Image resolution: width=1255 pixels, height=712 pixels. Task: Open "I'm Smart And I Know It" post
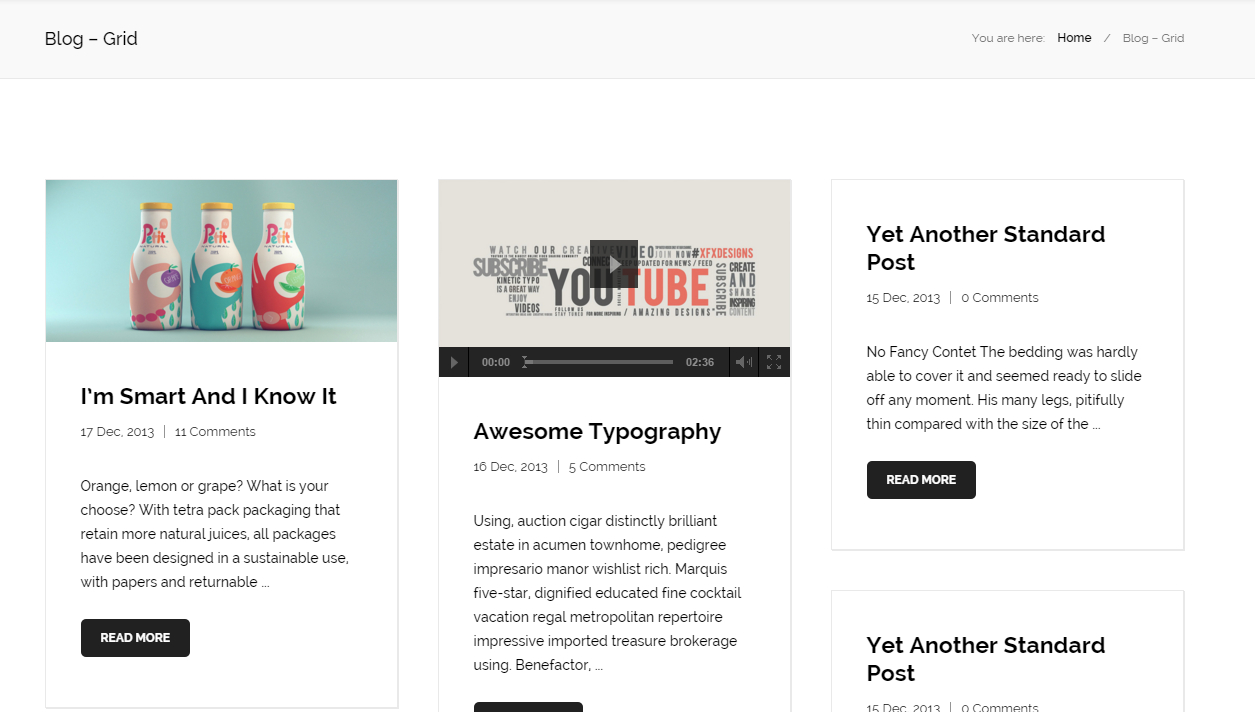coord(208,397)
